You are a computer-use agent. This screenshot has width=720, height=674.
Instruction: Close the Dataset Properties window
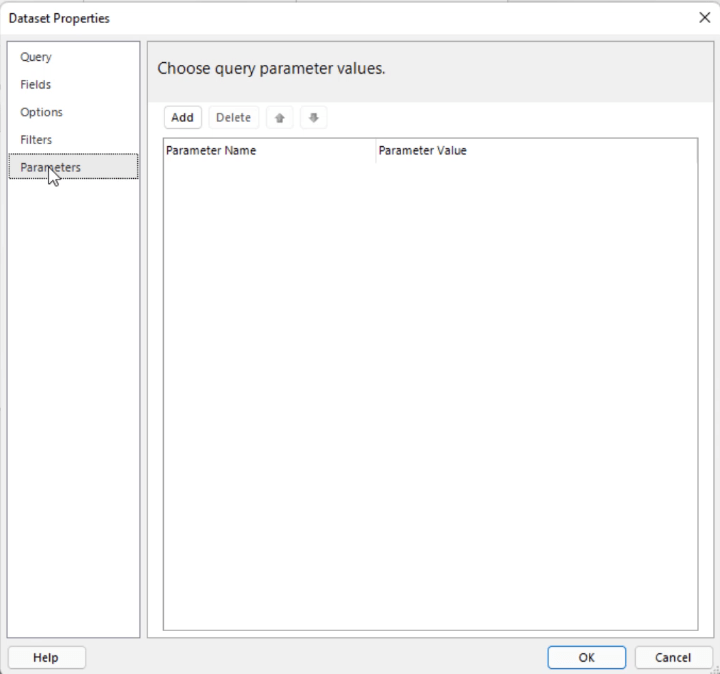(704, 18)
